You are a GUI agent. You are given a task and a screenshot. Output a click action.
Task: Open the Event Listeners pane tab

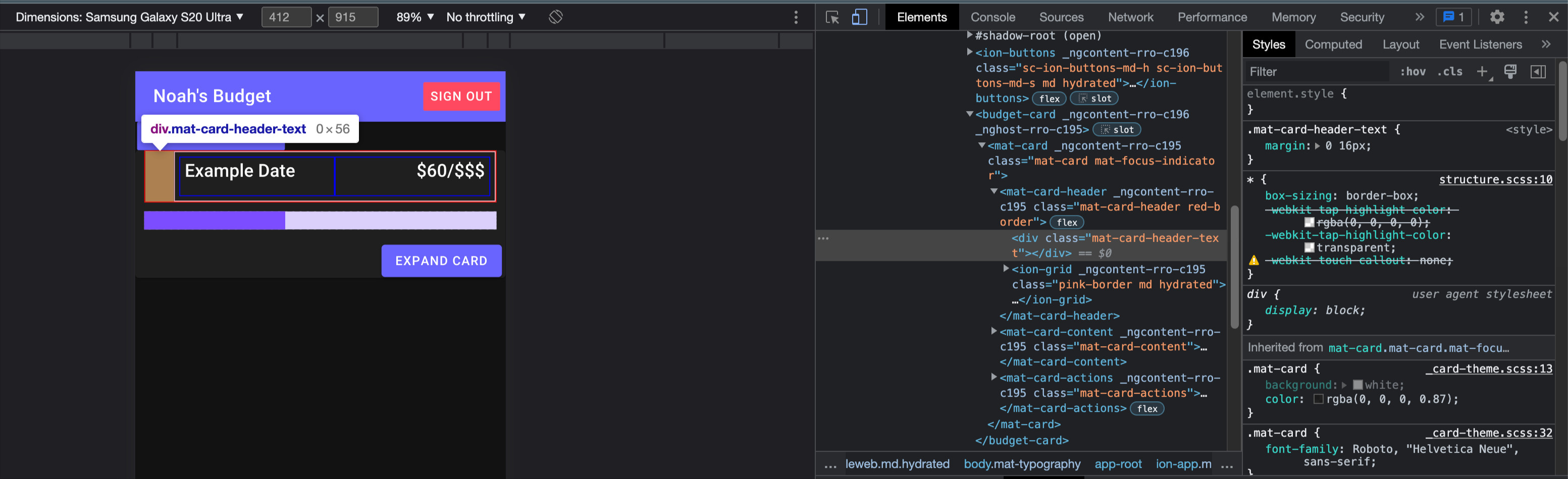(1480, 44)
